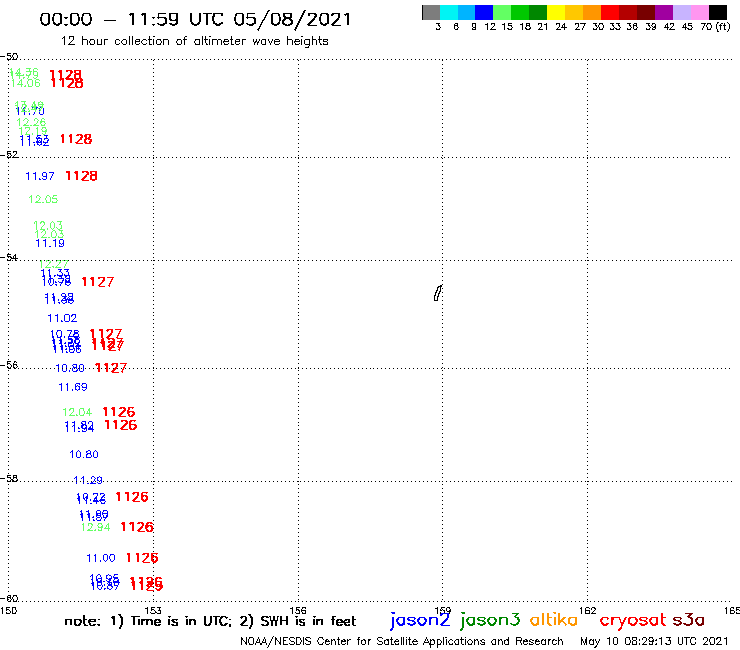Click the light green swatch labeled 15
The height and width of the screenshot is (650, 740).
502,12
